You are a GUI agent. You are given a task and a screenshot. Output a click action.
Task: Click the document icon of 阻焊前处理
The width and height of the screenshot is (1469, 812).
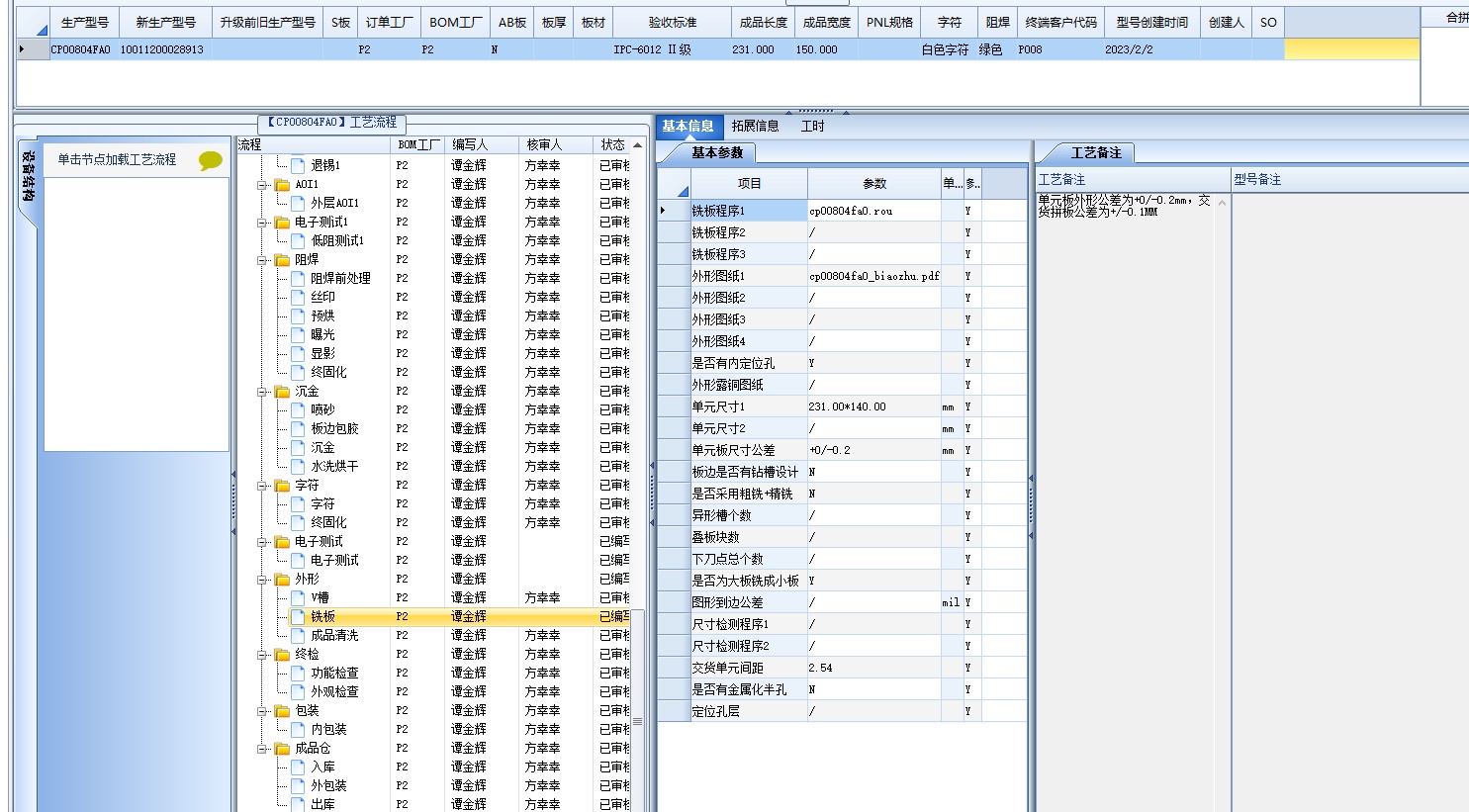coord(298,278)
